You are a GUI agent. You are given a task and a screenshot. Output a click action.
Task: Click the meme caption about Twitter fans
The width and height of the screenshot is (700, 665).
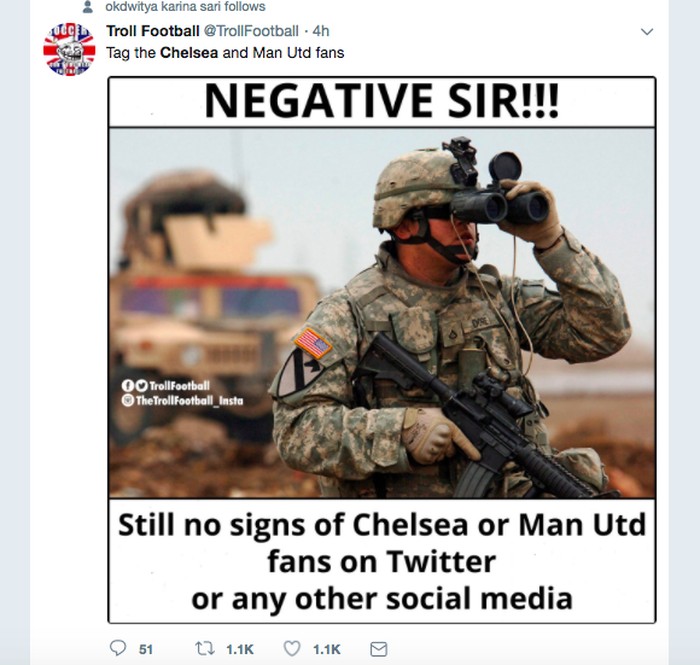click(x=382, y=561)
